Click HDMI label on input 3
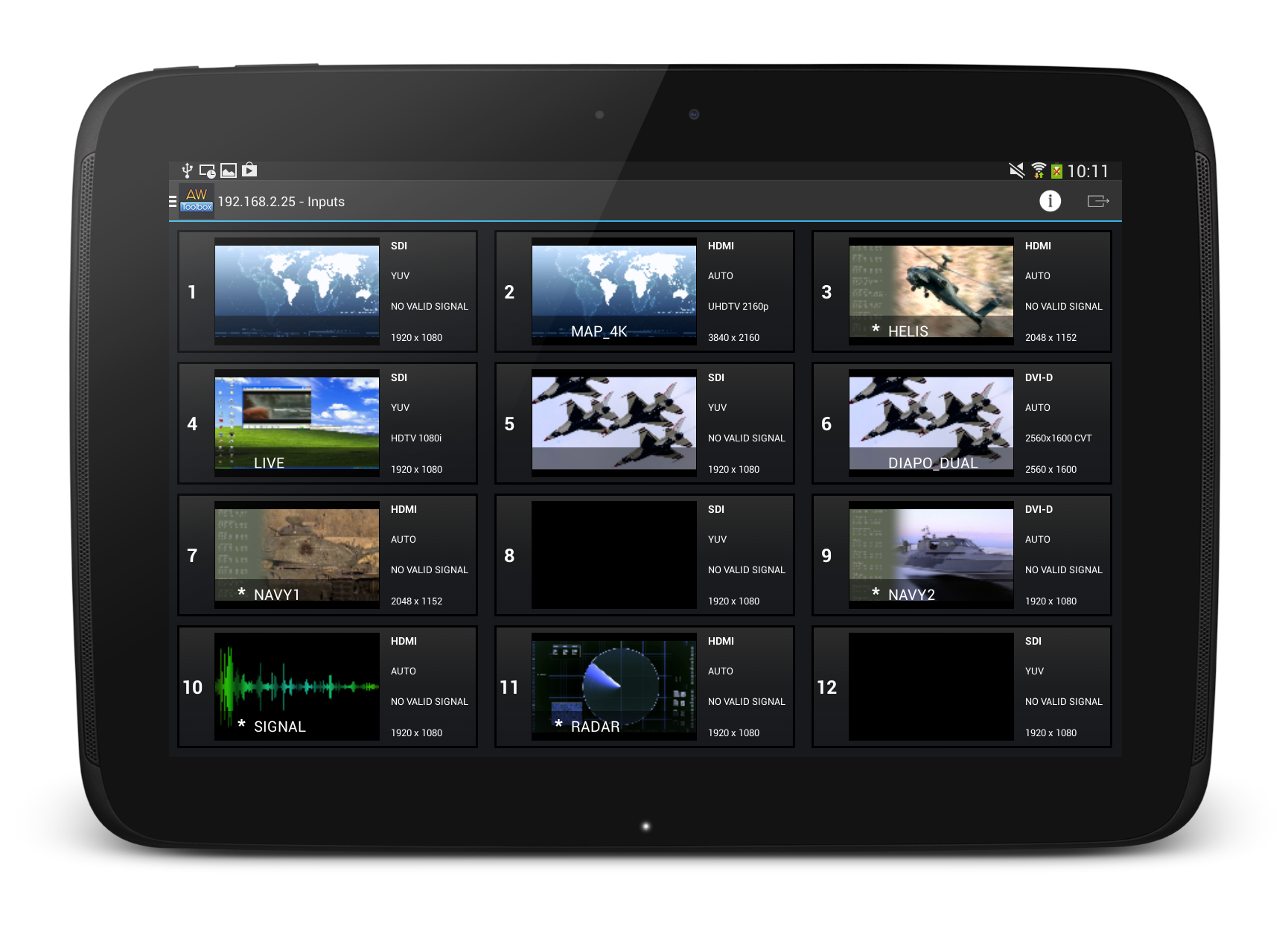 coord(1038,246)
